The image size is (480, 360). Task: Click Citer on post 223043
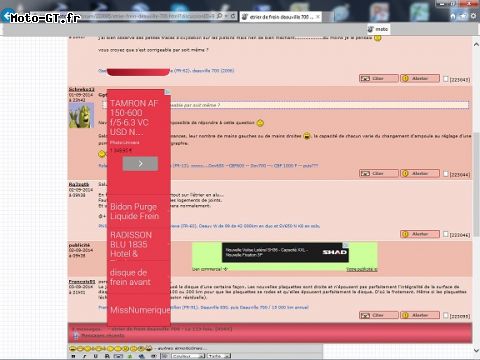379,79
